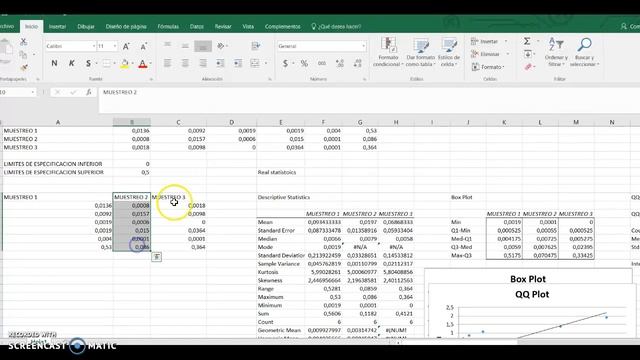This screenshot has width=640, height=360.
Task: Click the Box Plot chart title
Action: coord(528,279)
